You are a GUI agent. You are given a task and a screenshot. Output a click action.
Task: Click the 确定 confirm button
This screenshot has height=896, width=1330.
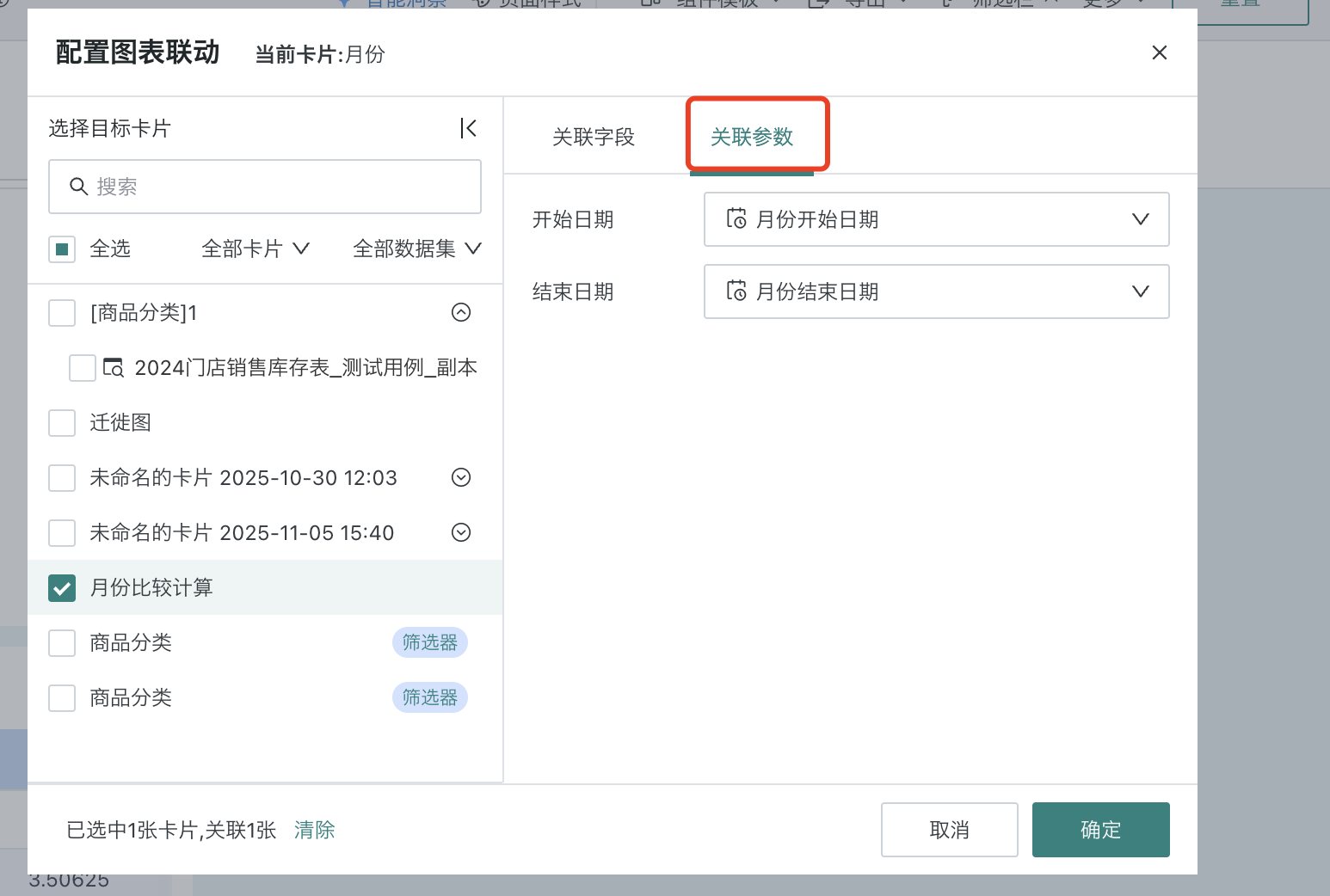(1100, 829)
